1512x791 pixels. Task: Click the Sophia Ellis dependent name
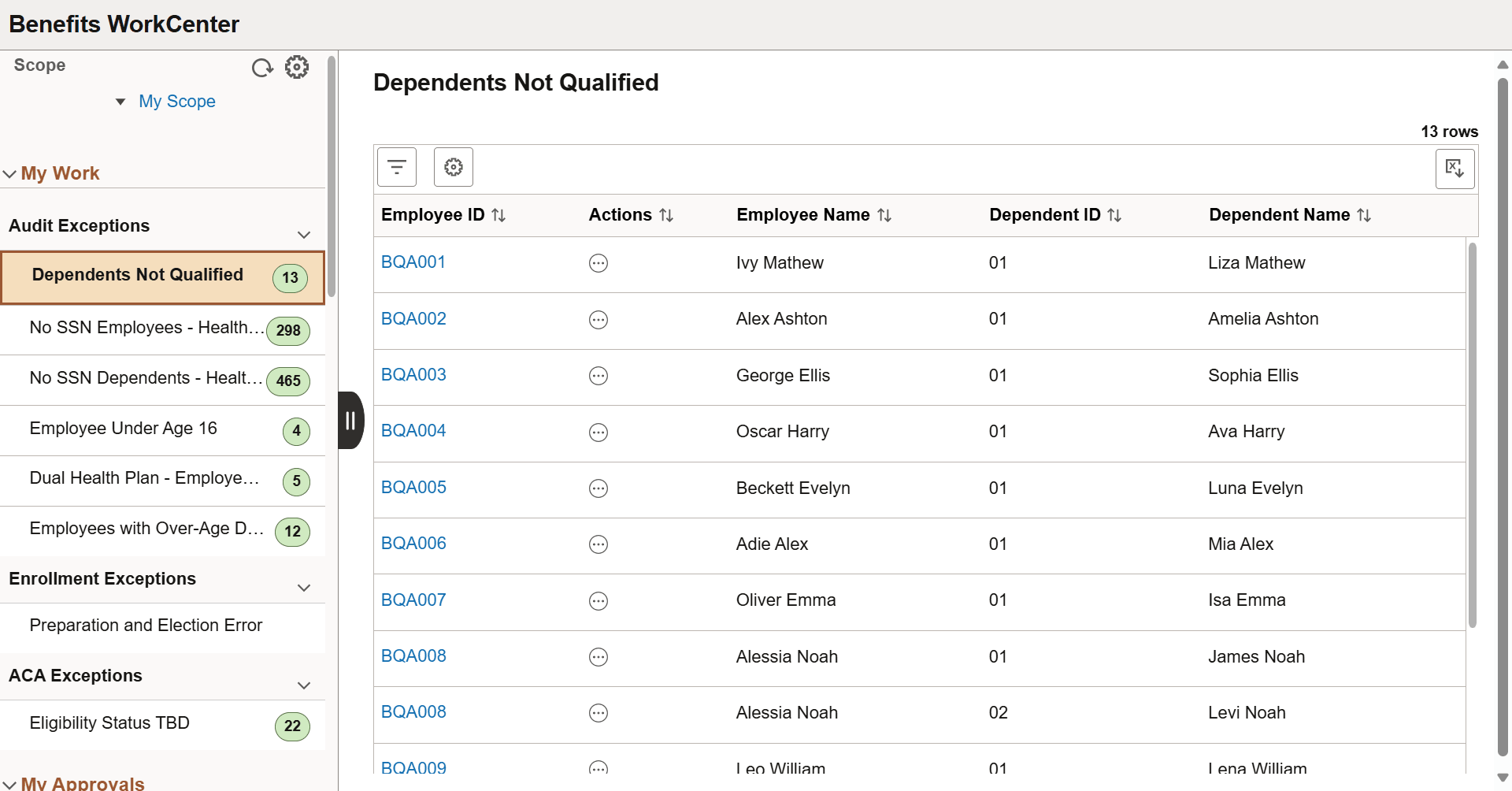[1253, 376]
